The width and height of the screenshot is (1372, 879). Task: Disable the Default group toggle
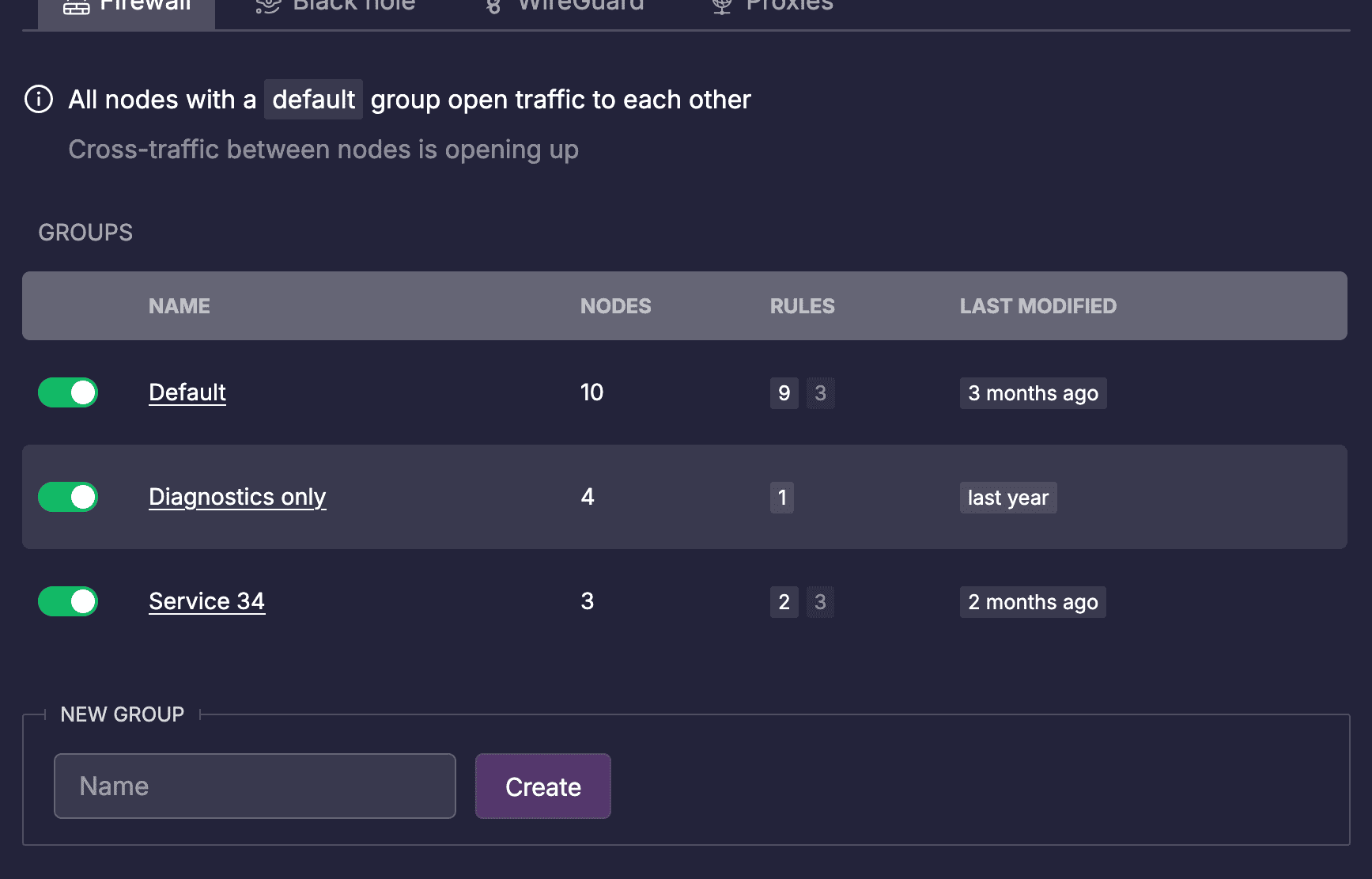pyautogui.click(x=68, y=392)
